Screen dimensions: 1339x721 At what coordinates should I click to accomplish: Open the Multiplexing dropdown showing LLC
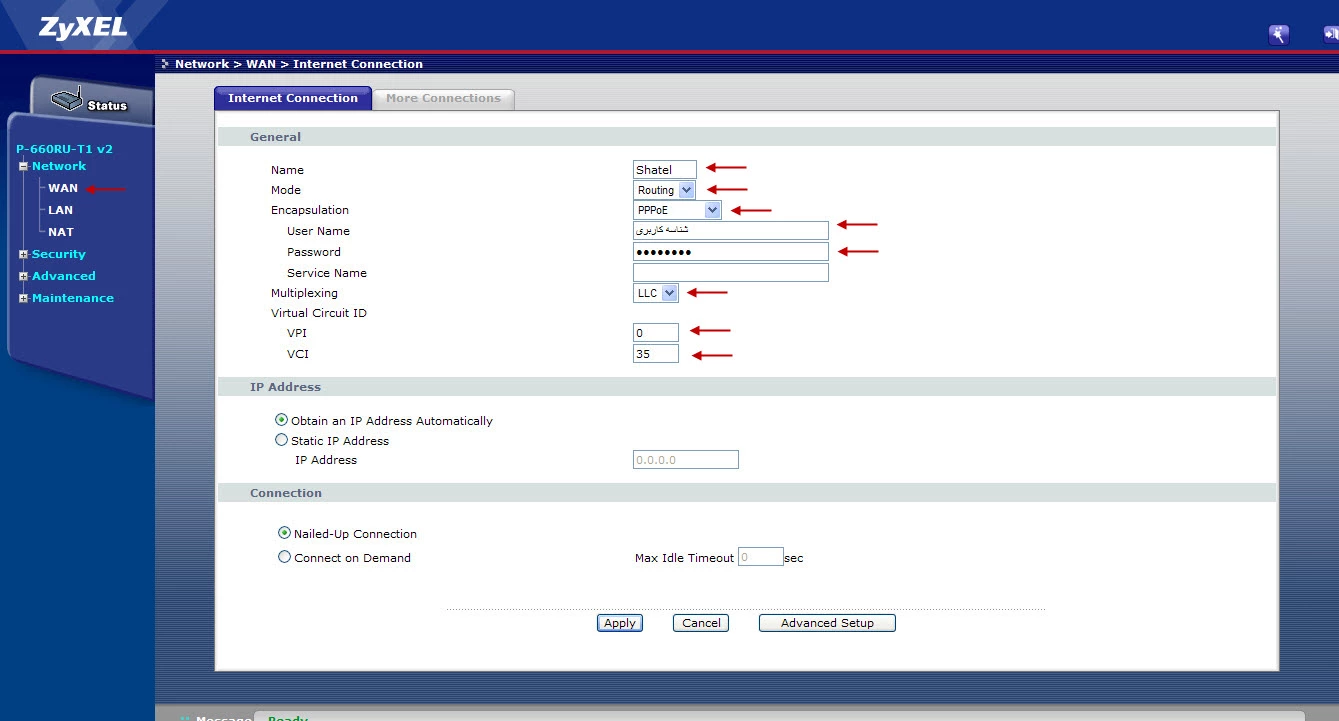(656, 293)
